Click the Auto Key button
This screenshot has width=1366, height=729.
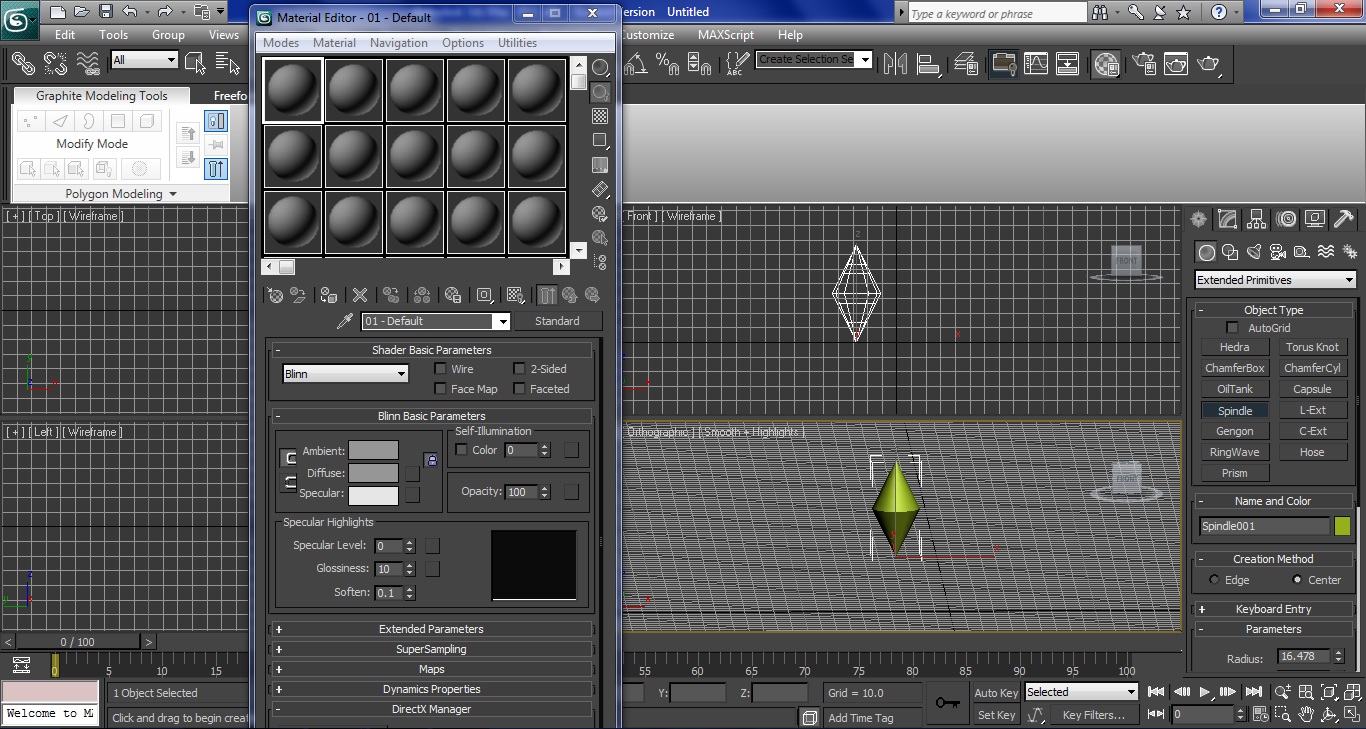pyautogui.click(x=996, y=693)
